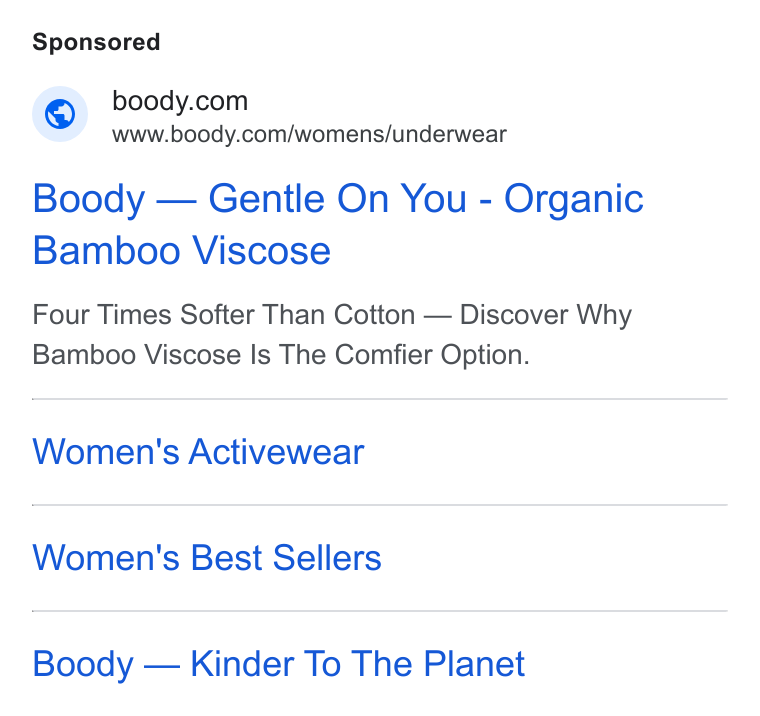Image resolution: width=760 pixels, height=716 pixels.
Task: Open the Boody Gentle On You headline
Action: coord(338,224)
